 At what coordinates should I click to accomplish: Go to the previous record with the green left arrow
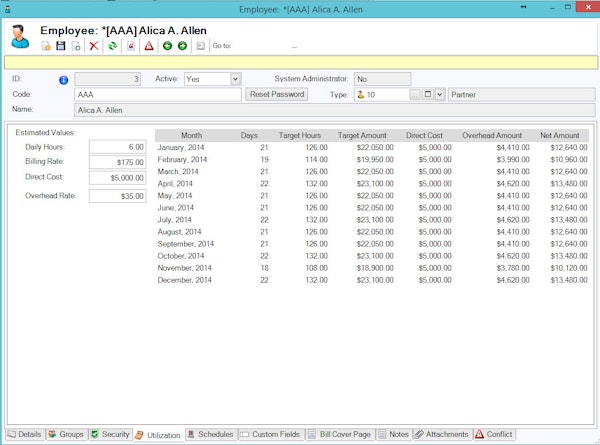point(167,46)
